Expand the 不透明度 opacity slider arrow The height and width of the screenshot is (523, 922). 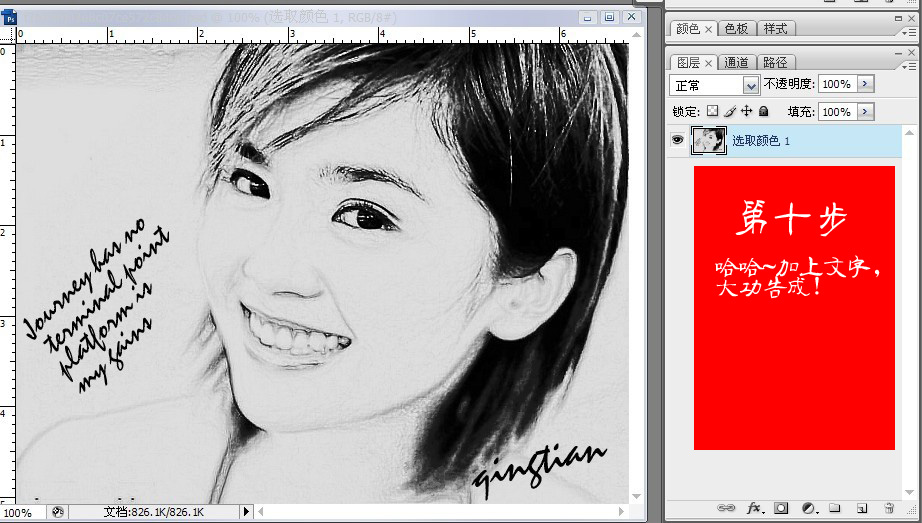(x=866, y=85)
